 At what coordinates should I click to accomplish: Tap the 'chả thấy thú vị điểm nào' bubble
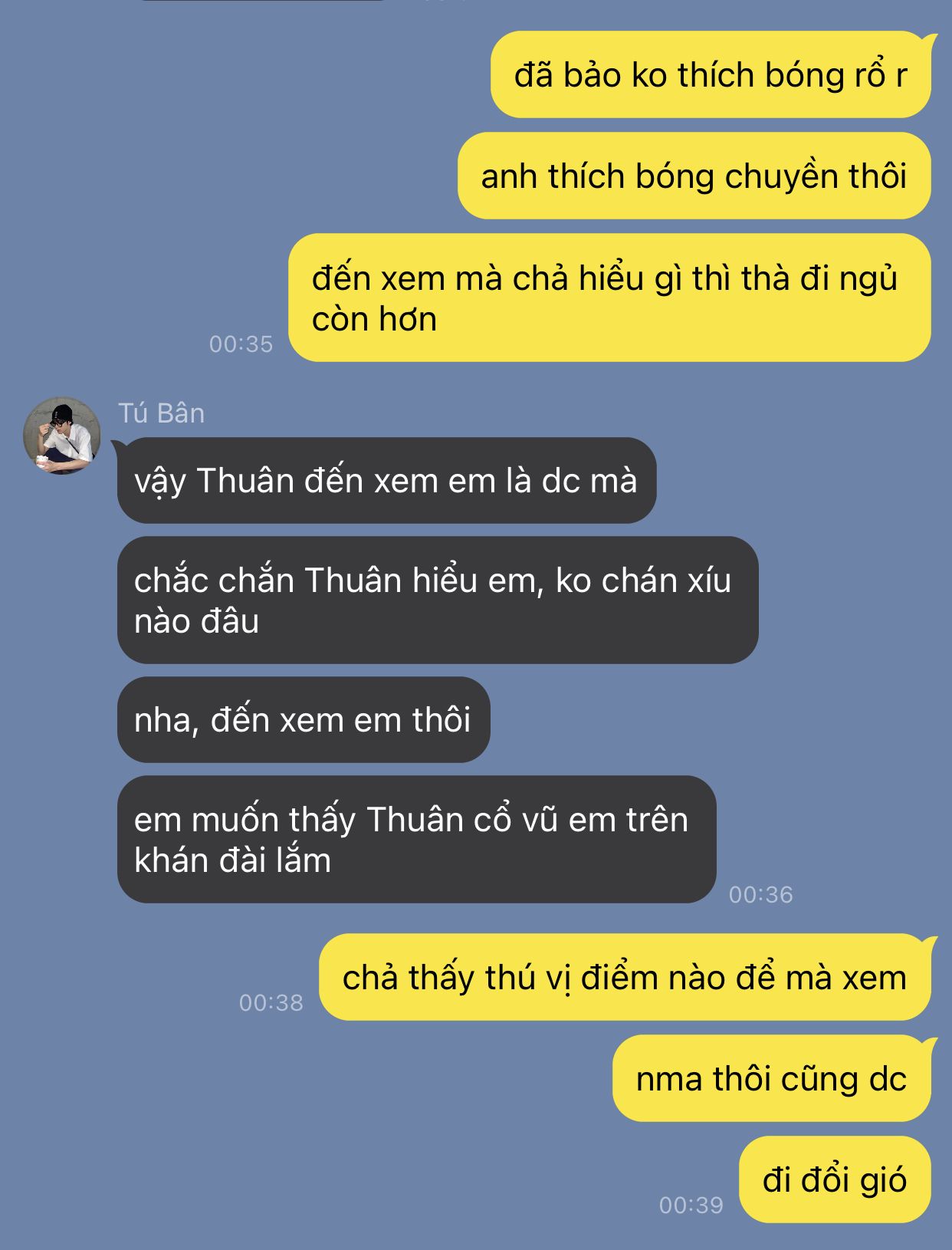click(x=625, y=978)
